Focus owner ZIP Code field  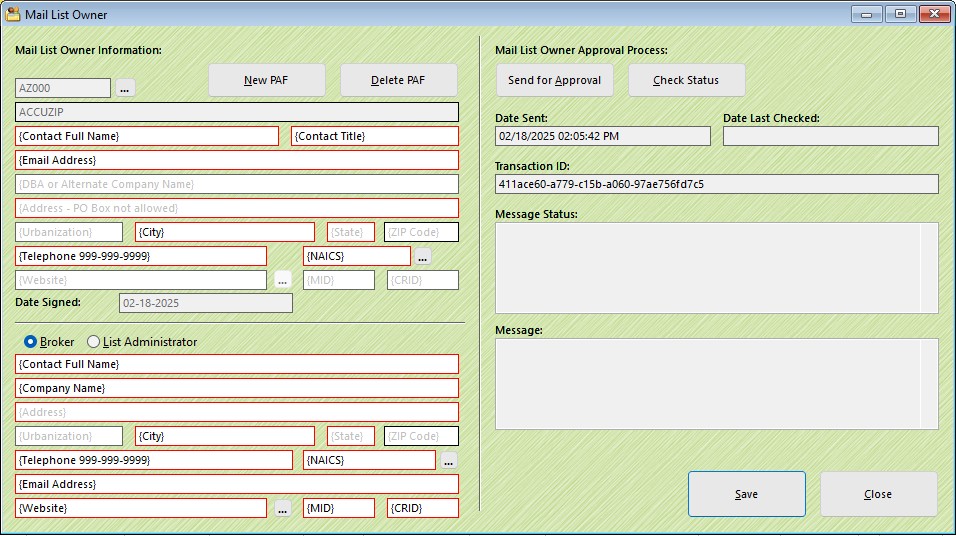pos(421,232)
